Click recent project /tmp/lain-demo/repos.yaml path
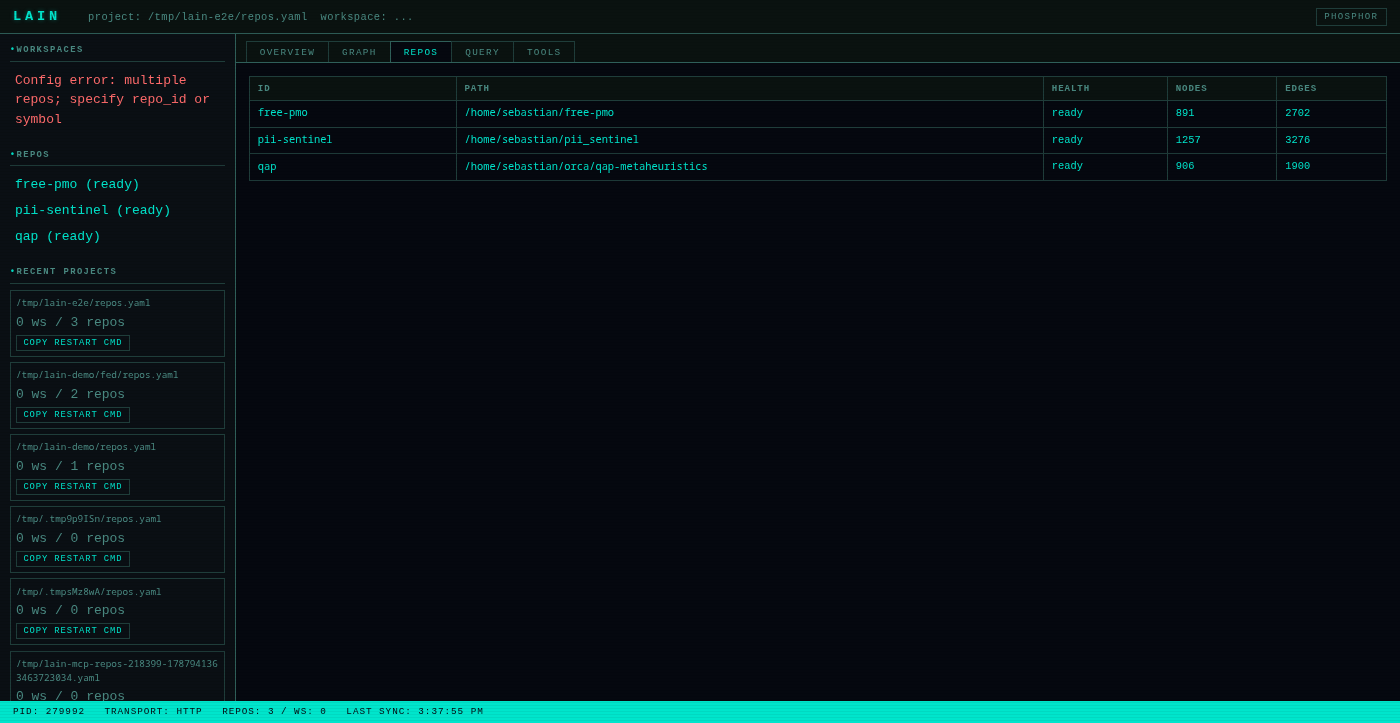This screenshot has width=1400, height=723. click(x=86, y=447)
